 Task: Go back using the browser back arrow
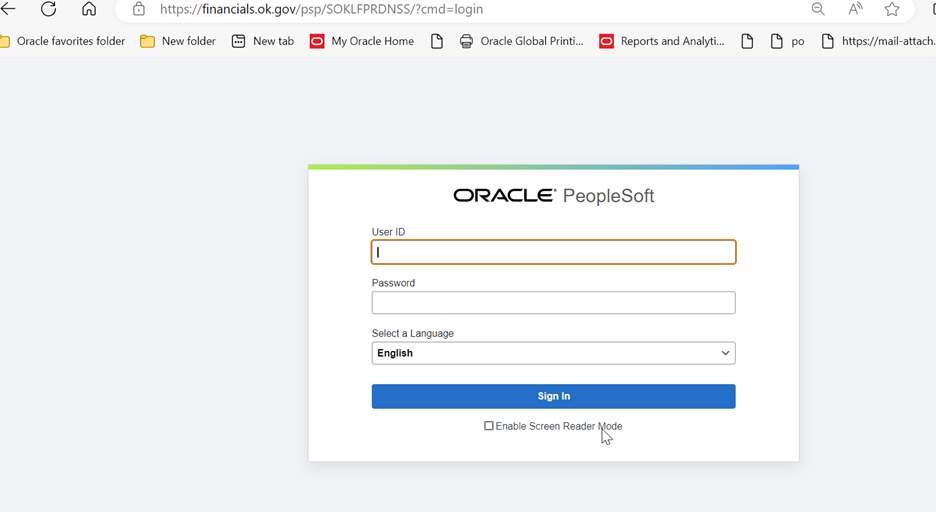coord(8,9)
